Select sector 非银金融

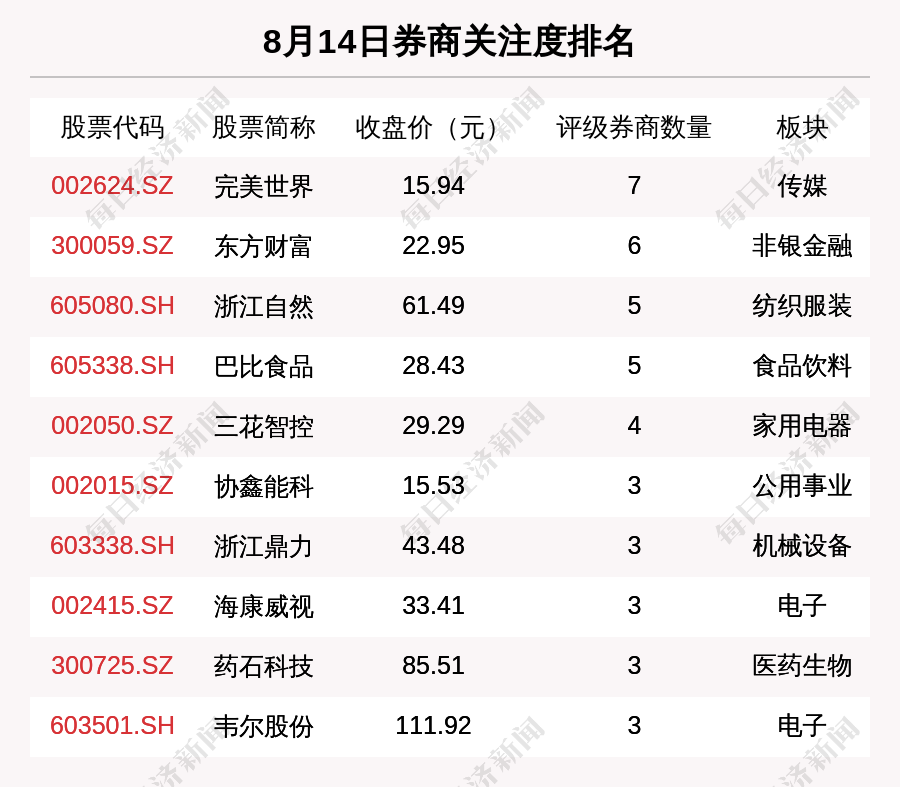pos(802,246)
